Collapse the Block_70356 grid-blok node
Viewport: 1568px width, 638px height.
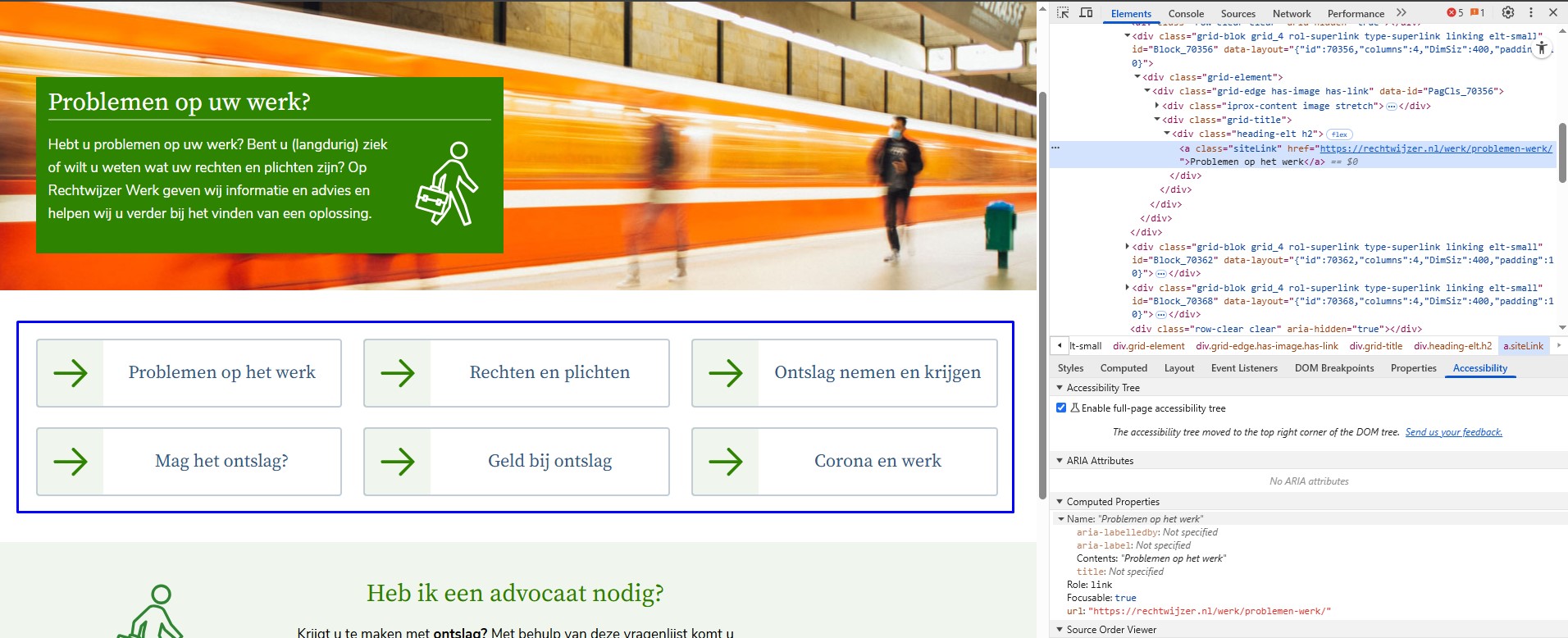pyautogui.click(x=1128, y=36)
